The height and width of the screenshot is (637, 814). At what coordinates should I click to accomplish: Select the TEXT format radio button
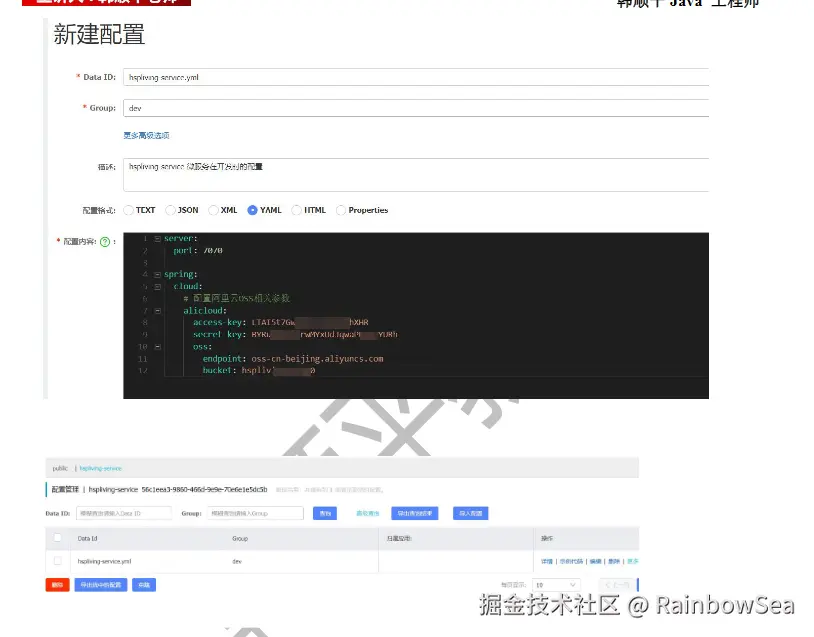pos(128,210)
